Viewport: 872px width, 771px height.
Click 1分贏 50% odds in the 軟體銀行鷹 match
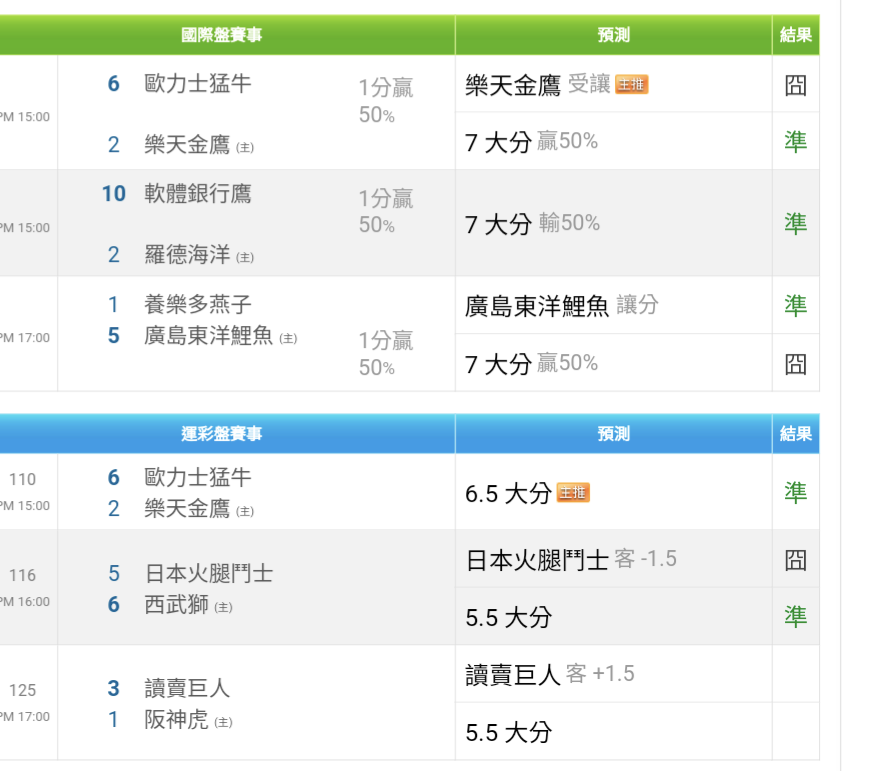[386, 211]
